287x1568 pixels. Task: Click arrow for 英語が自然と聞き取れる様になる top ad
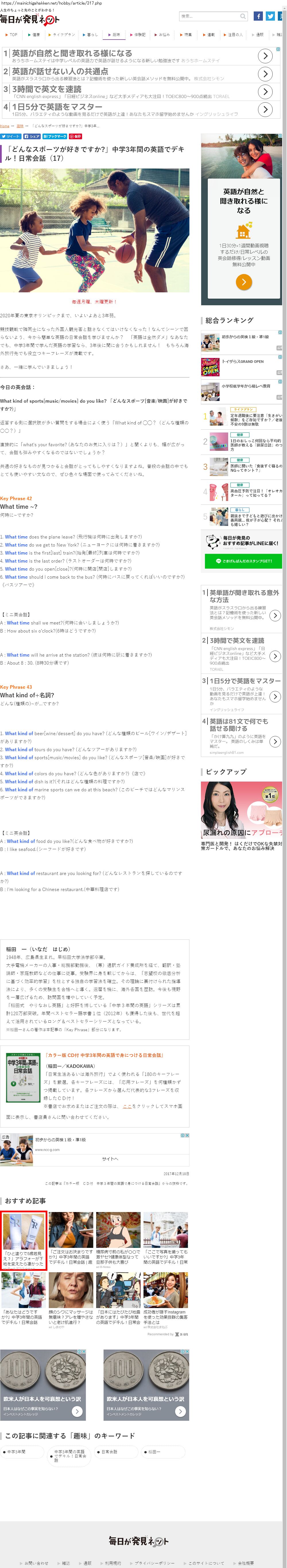[x=265, y=56]
